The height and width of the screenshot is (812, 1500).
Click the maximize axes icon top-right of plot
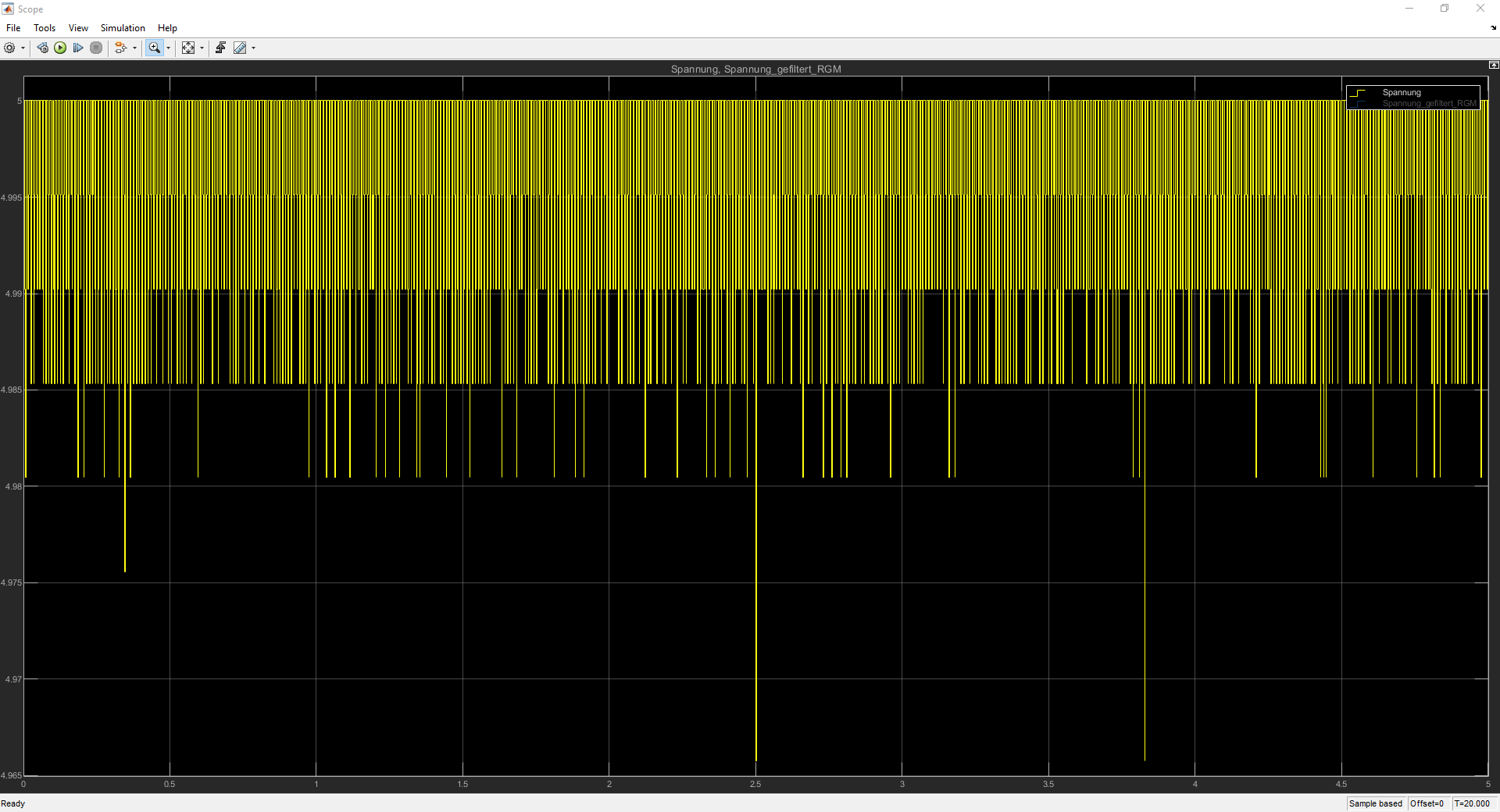pos(1493,65)
